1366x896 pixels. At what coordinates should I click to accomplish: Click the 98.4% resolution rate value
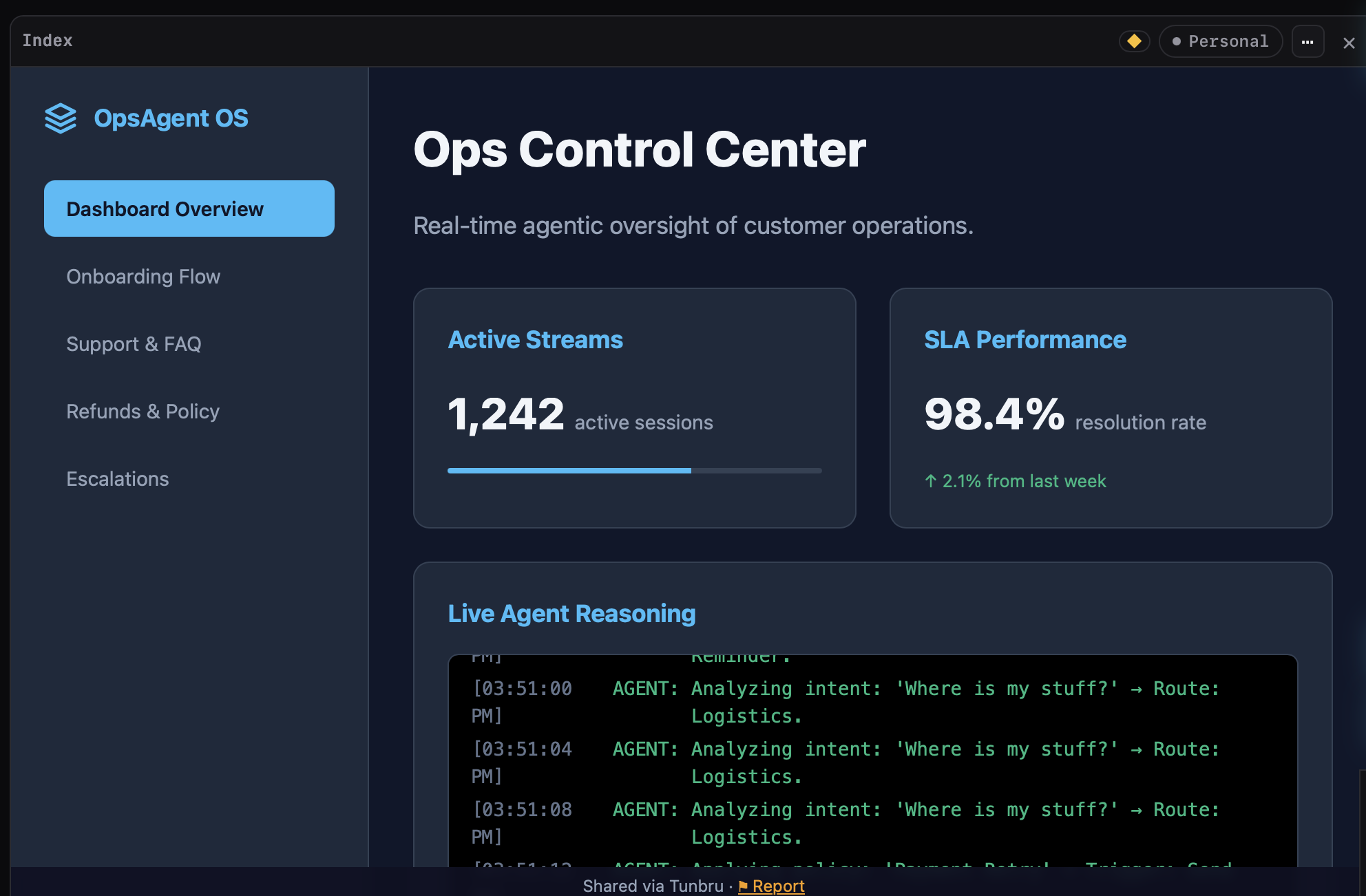coord(1064,415)
